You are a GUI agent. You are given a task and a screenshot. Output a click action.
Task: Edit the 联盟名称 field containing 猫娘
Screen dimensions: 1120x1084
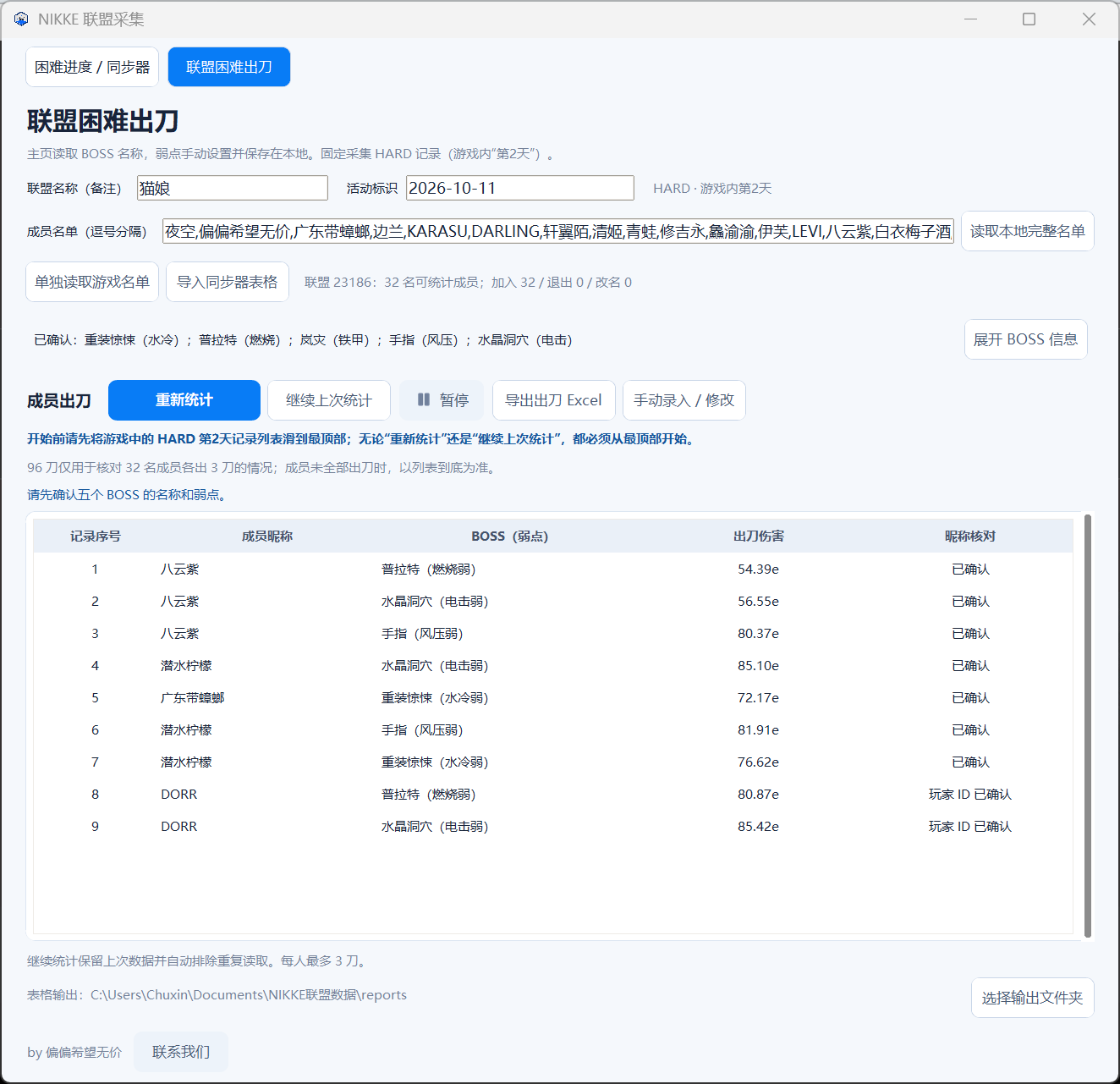(233, 188)
